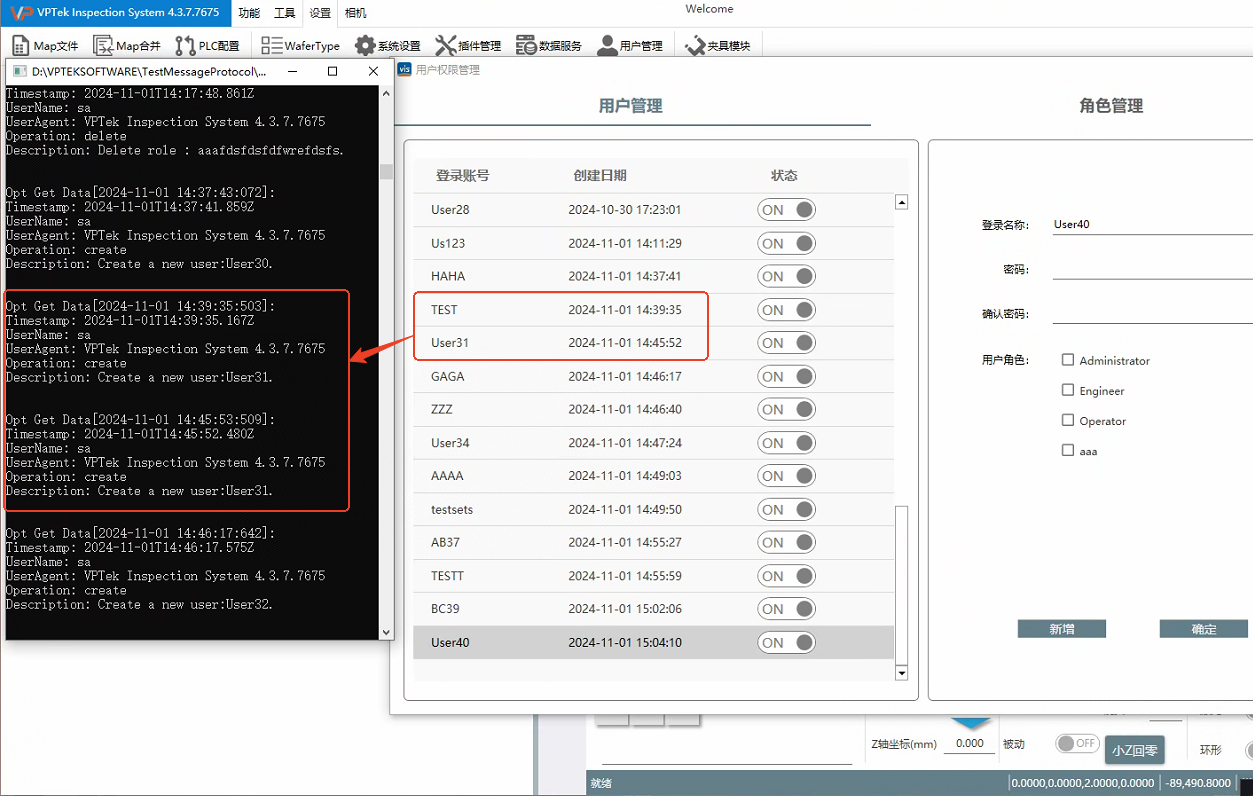This screenshot has height=796, width=1253.
Task: Click the console window scroll-up arrow
Action: [x=386, y=93]
